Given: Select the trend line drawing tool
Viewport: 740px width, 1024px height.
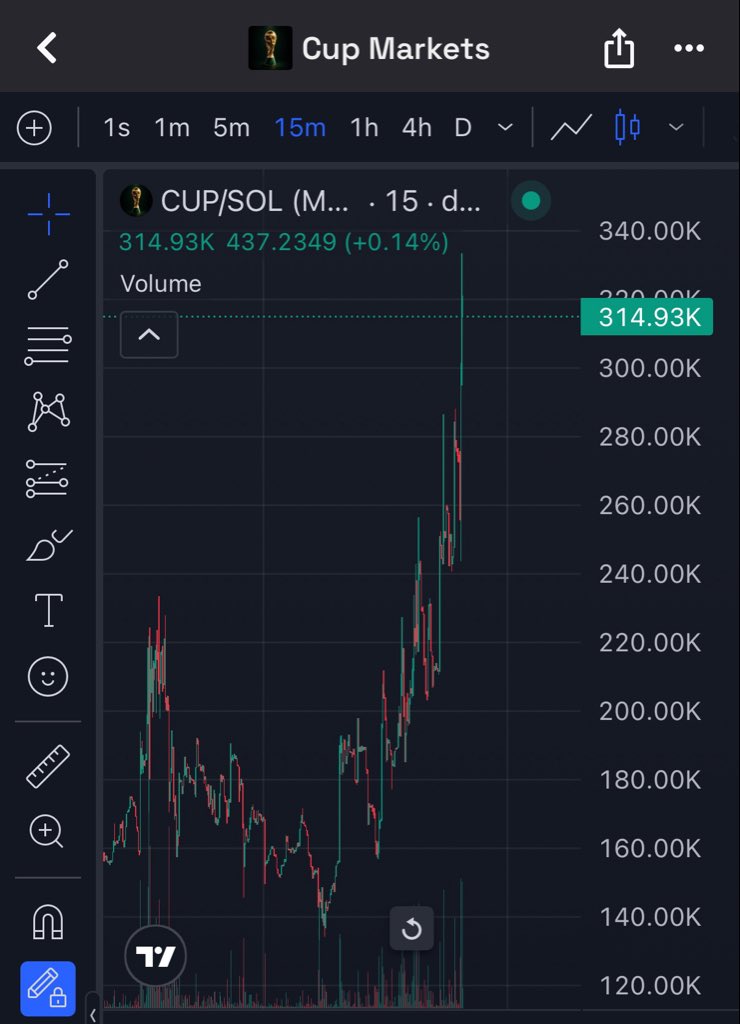Looking at the screenshot, I should (48, 280).
